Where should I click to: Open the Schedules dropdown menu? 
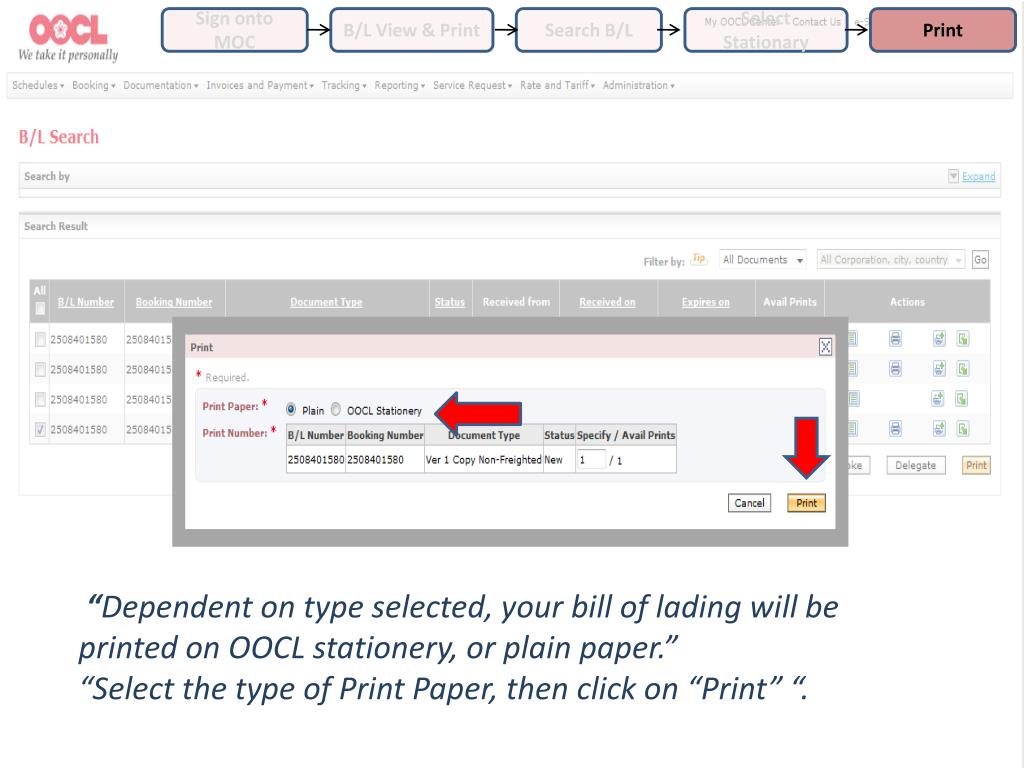pos(38,85)
